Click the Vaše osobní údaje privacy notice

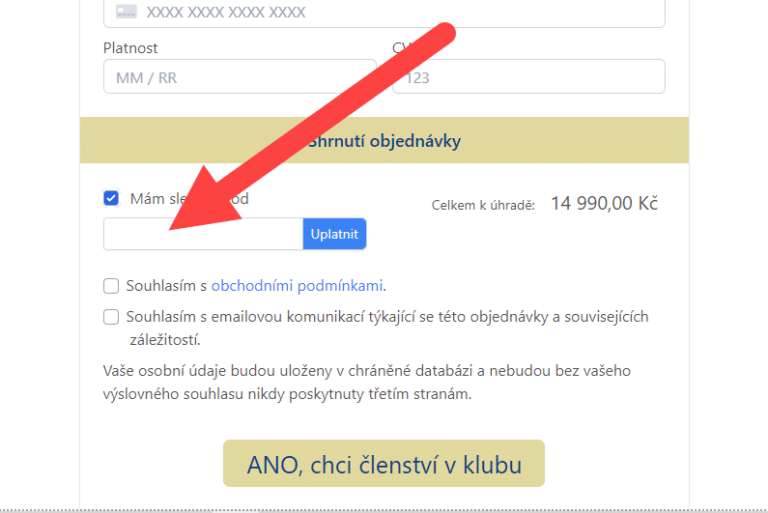[x=366, y=382]
